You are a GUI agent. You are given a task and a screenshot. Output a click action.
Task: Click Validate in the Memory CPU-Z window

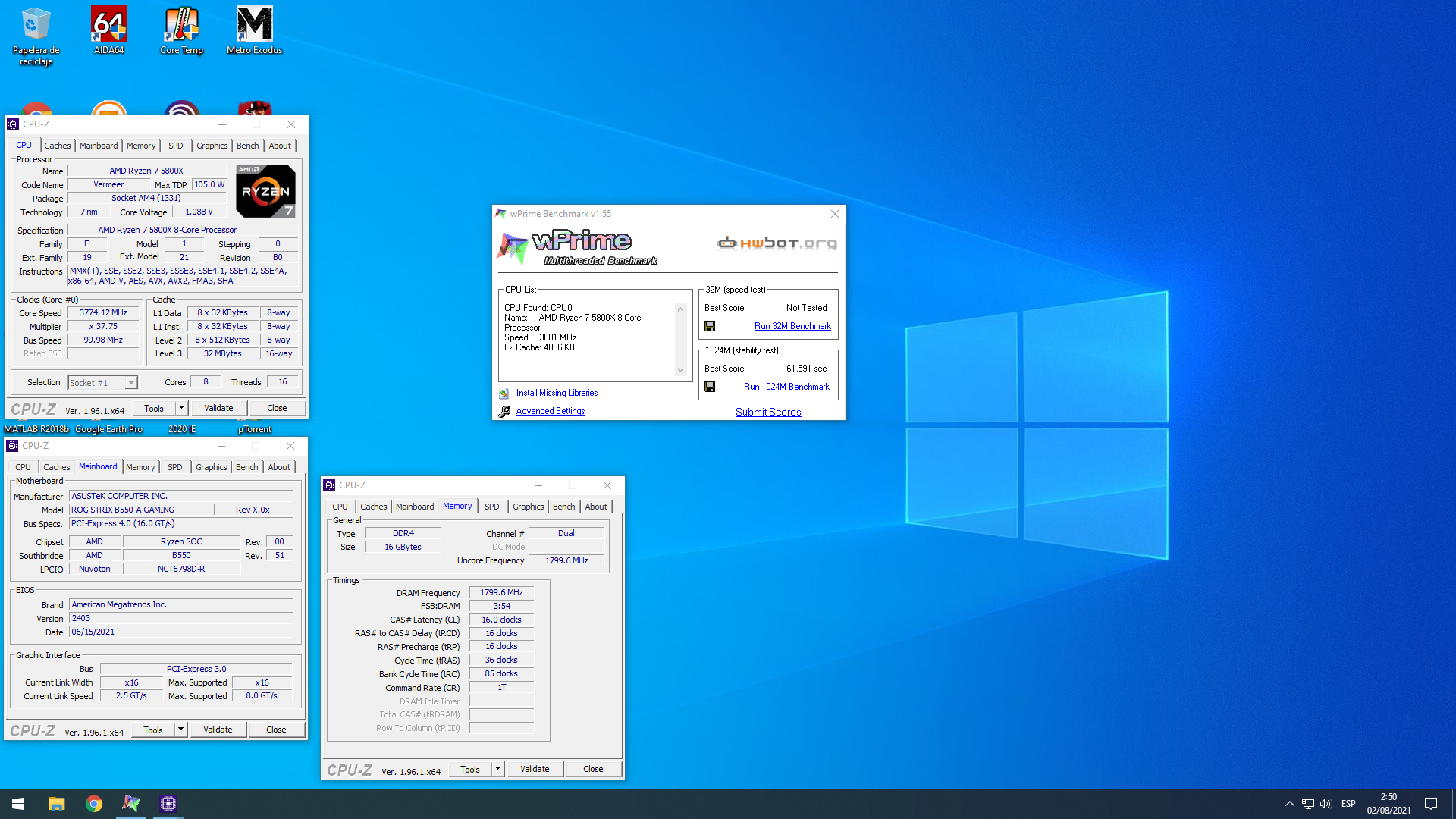535,769
